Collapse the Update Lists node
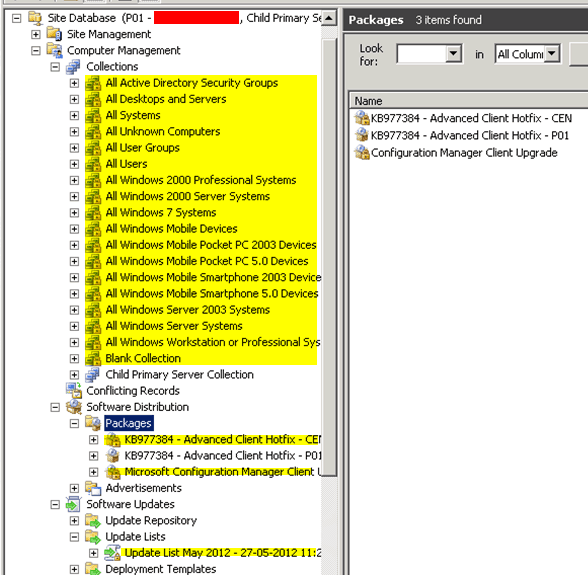The width and height of the screenshot is (588, 575). coord(74,537)
